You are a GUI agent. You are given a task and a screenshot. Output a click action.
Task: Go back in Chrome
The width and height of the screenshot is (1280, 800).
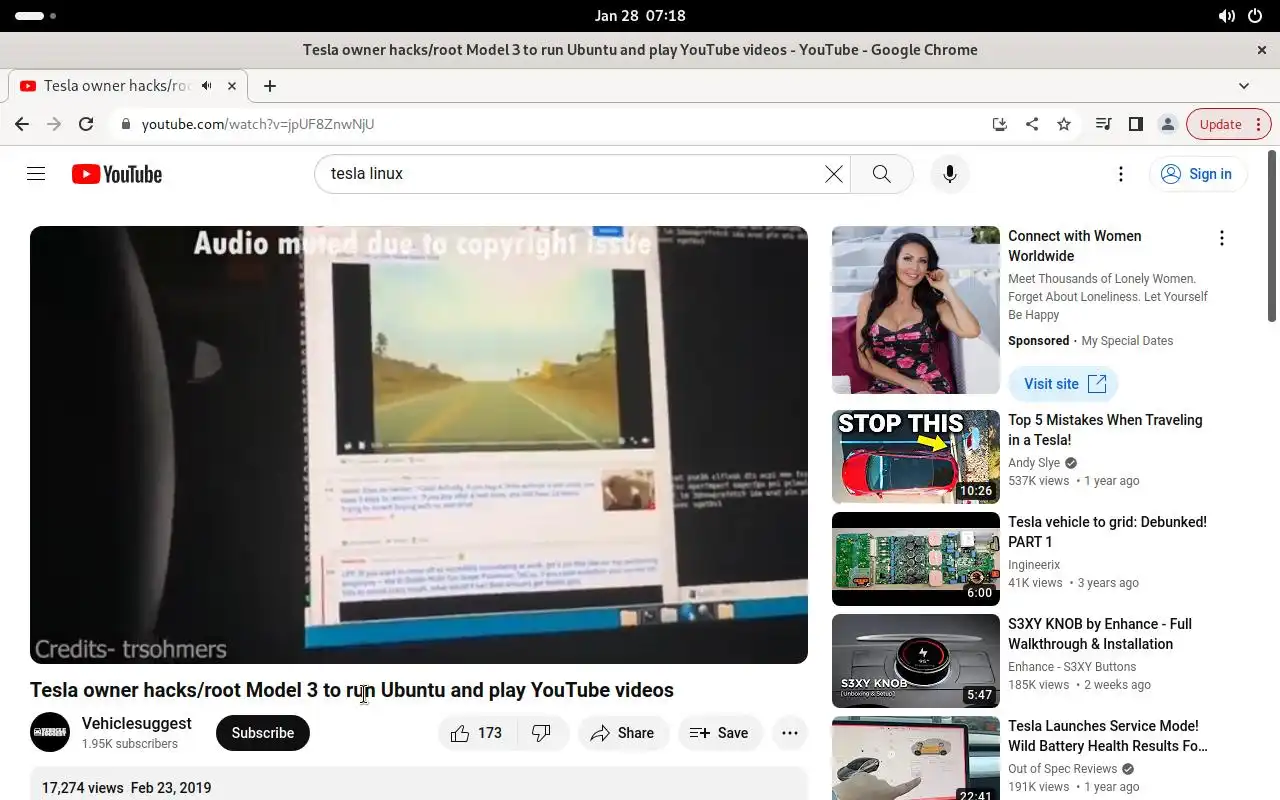coord(22,124)
